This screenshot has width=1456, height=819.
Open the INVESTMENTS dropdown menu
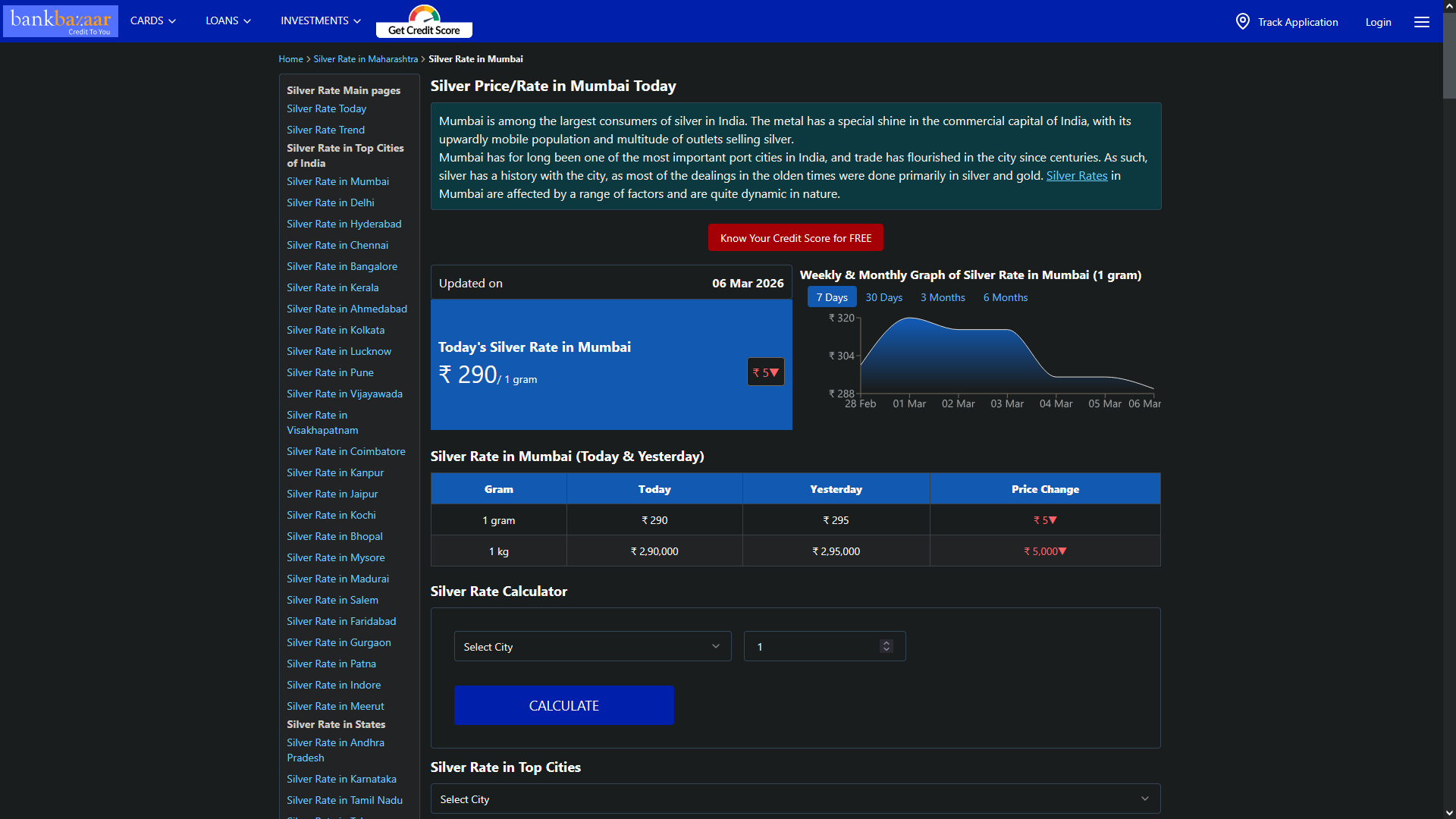pyautogui.click(x=320, y=20)
